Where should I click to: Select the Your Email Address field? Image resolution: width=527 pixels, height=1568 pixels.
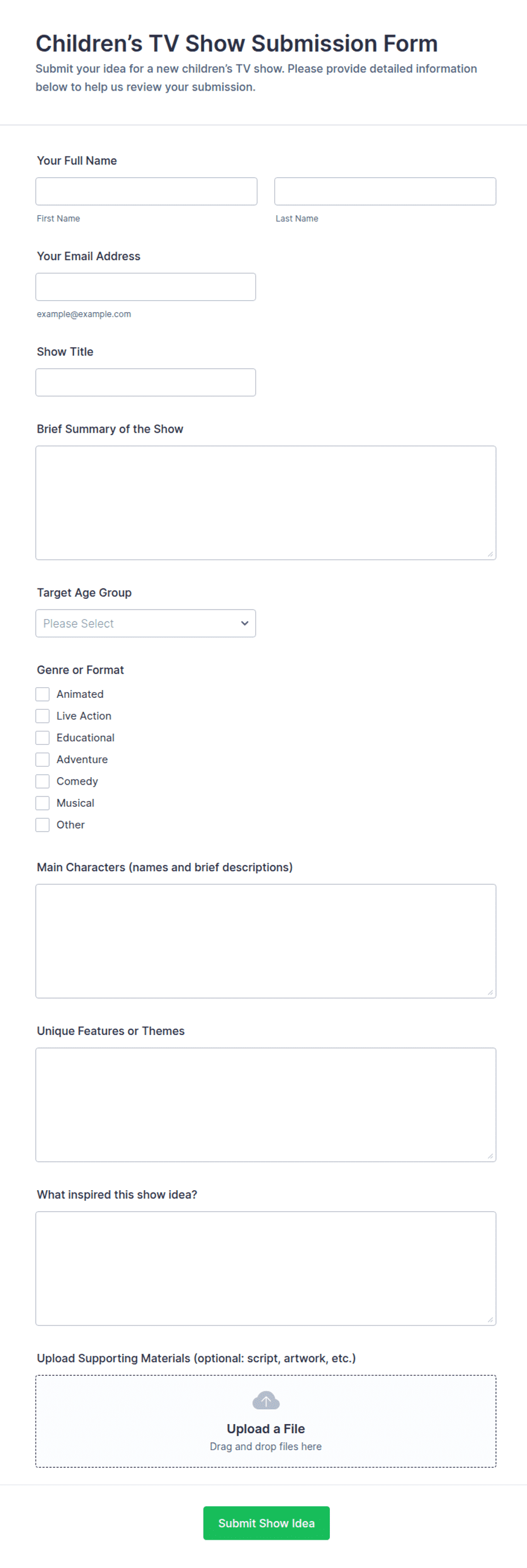[x=146, y=287]
